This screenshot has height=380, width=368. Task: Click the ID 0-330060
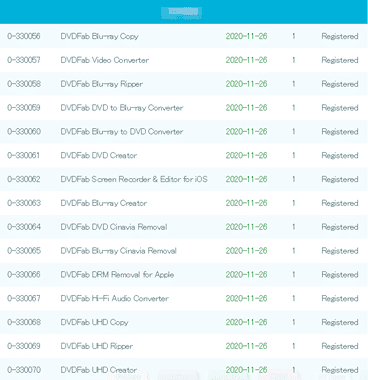(x=24, y=131)
